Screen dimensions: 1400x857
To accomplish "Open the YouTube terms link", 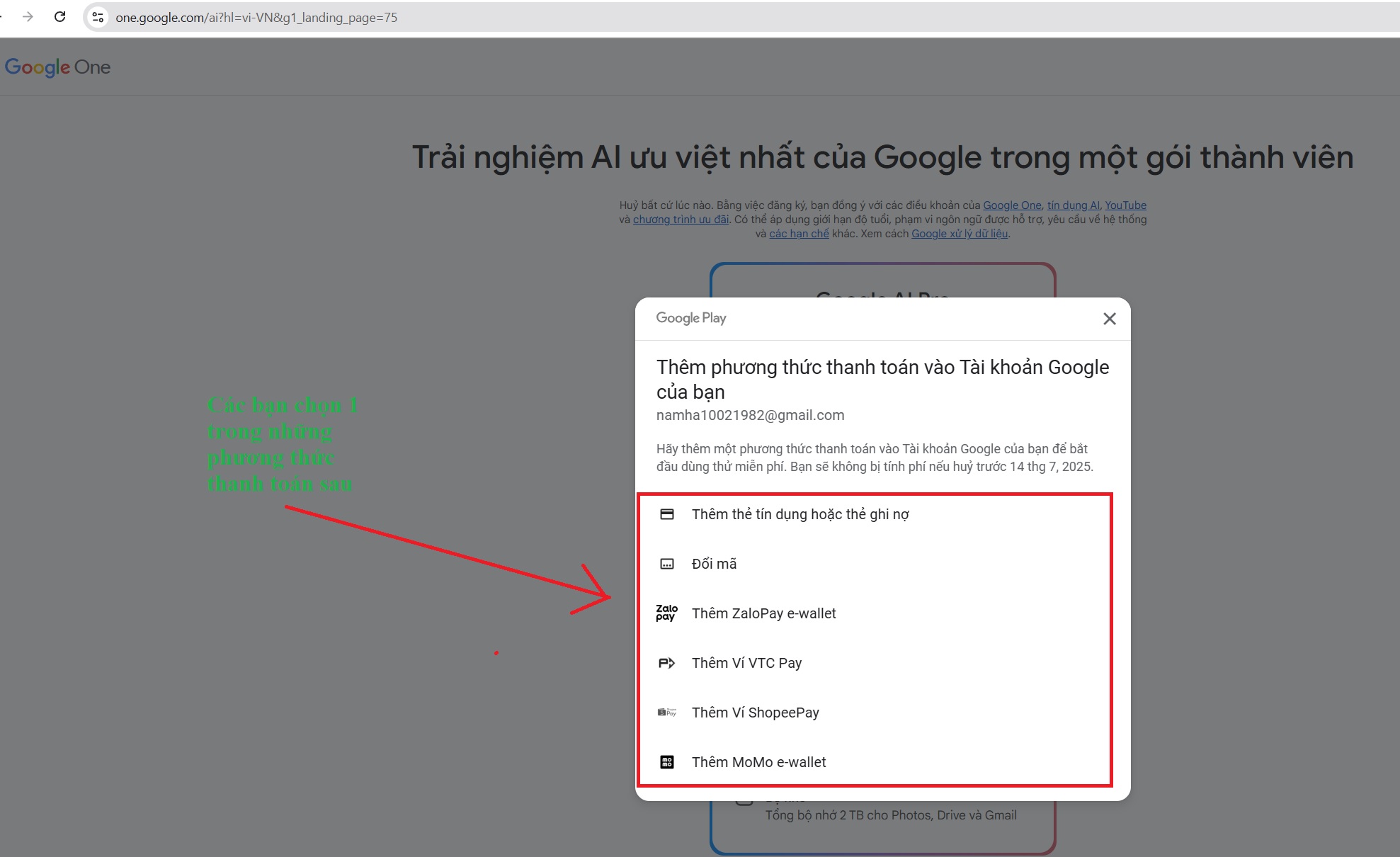I will tap(1125, 205).
